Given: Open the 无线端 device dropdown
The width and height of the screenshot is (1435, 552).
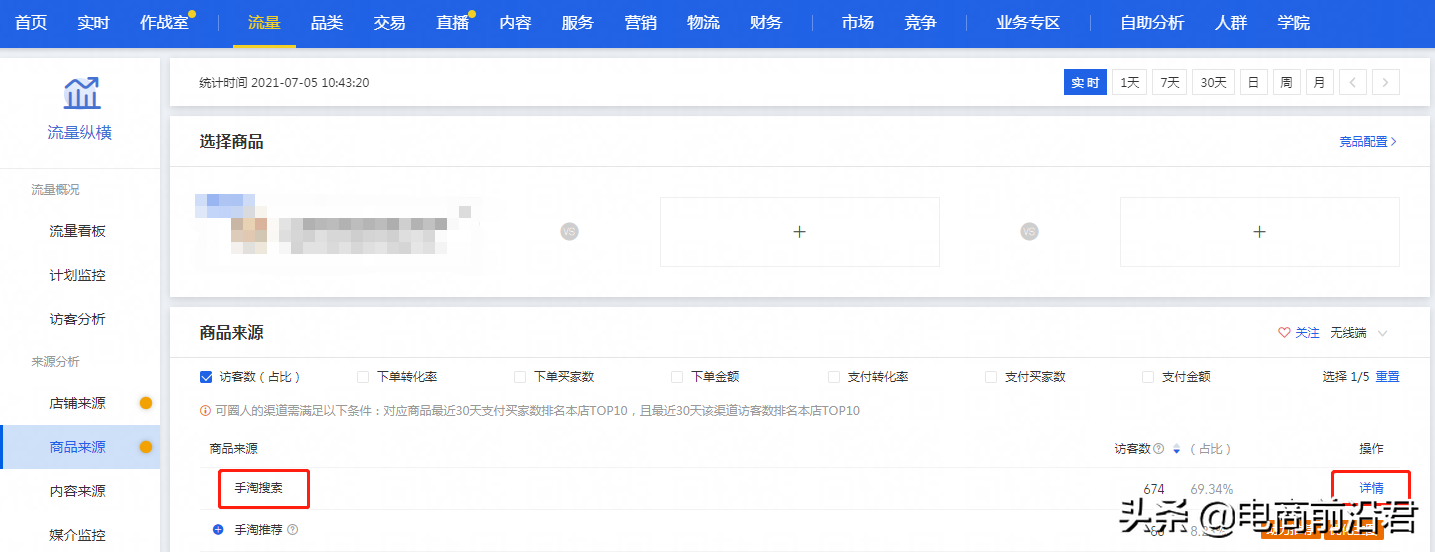Looking at the screenshot, I should pyautogui.click(x=1359, y=333).
